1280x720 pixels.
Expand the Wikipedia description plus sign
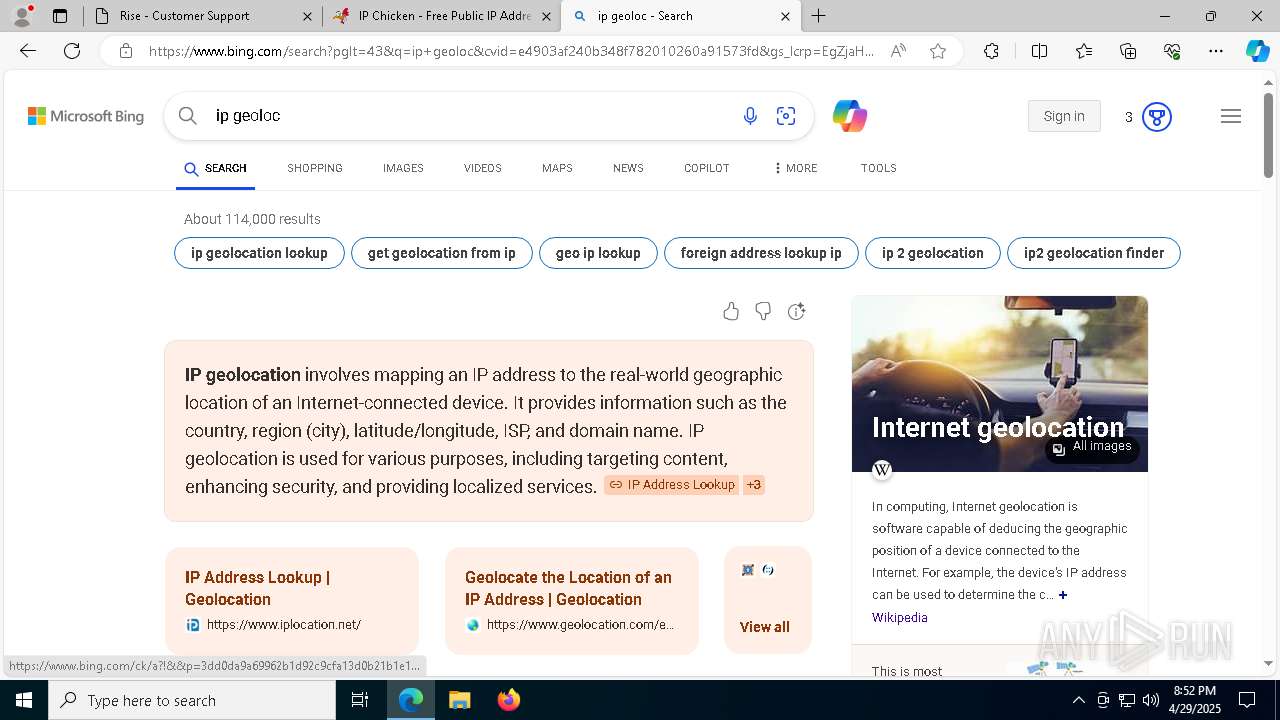[1063, 595]
